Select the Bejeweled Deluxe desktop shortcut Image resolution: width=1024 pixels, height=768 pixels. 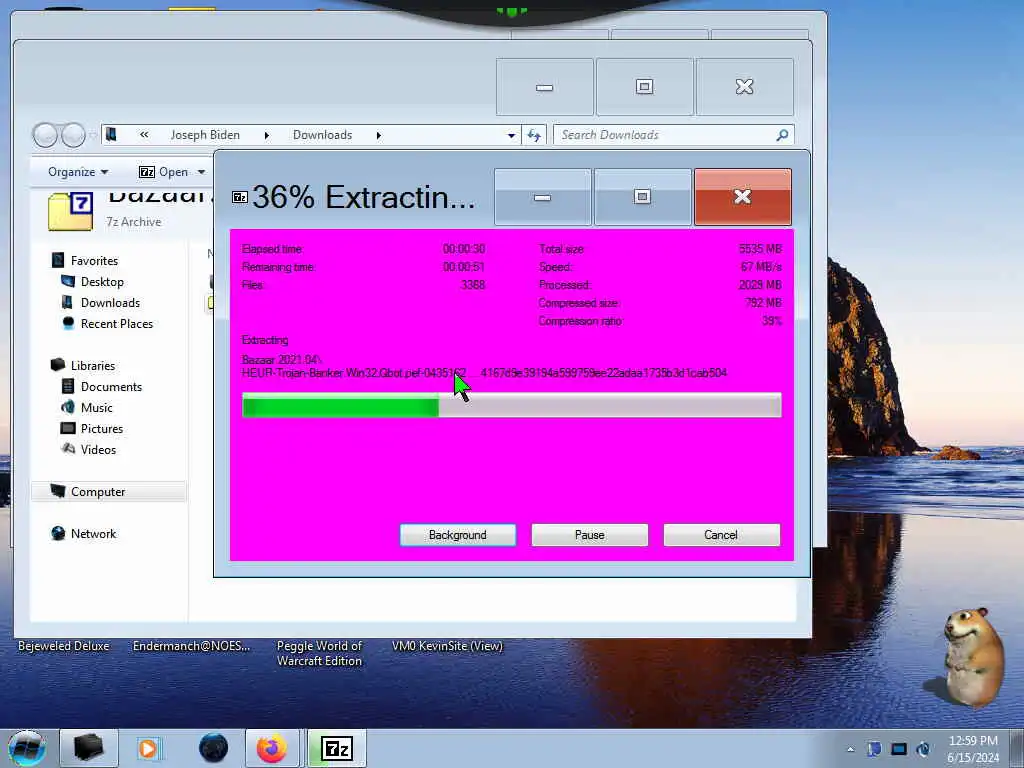[64, 646]
